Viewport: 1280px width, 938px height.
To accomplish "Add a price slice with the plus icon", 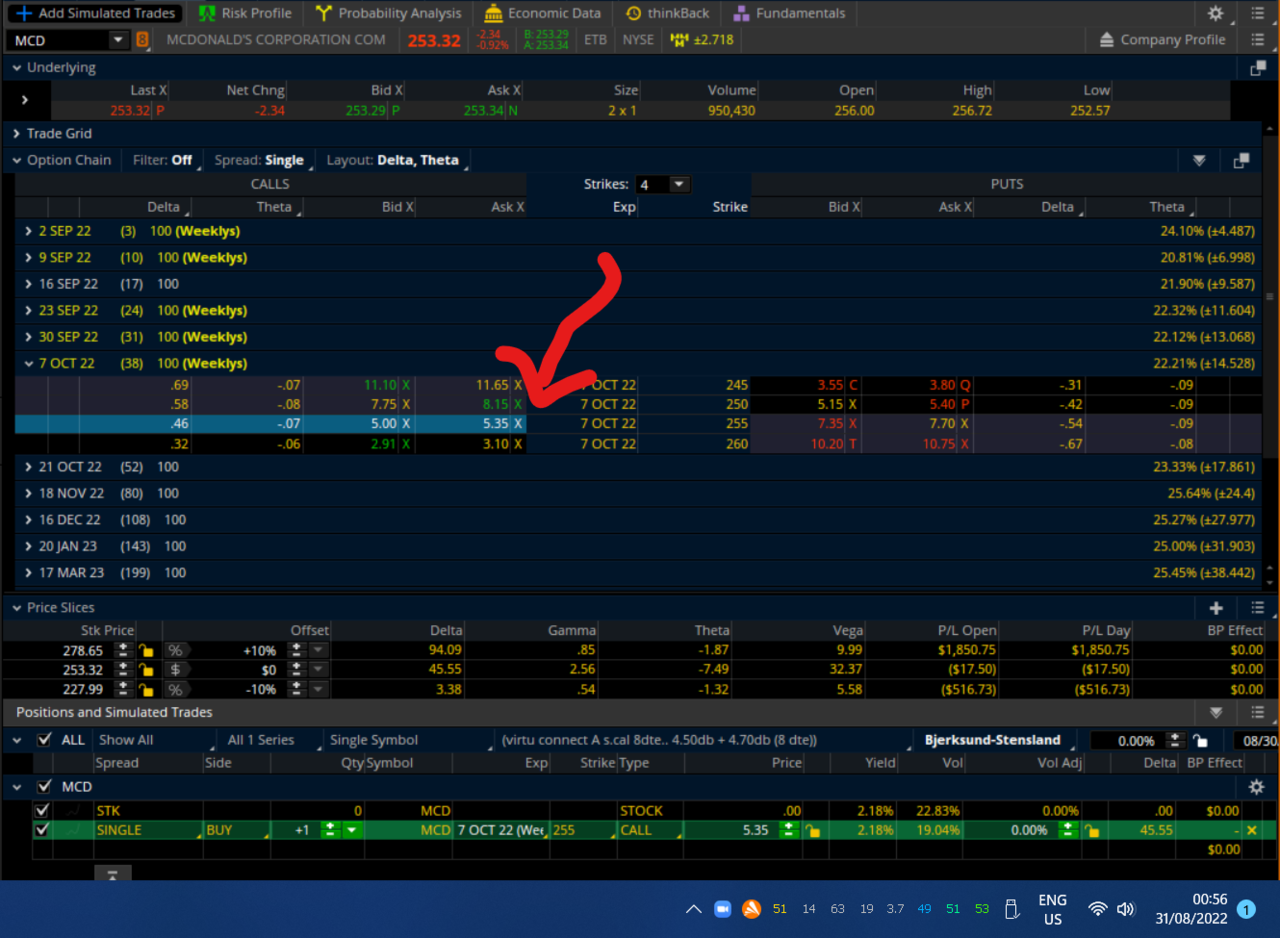I will coord(1216,608).
